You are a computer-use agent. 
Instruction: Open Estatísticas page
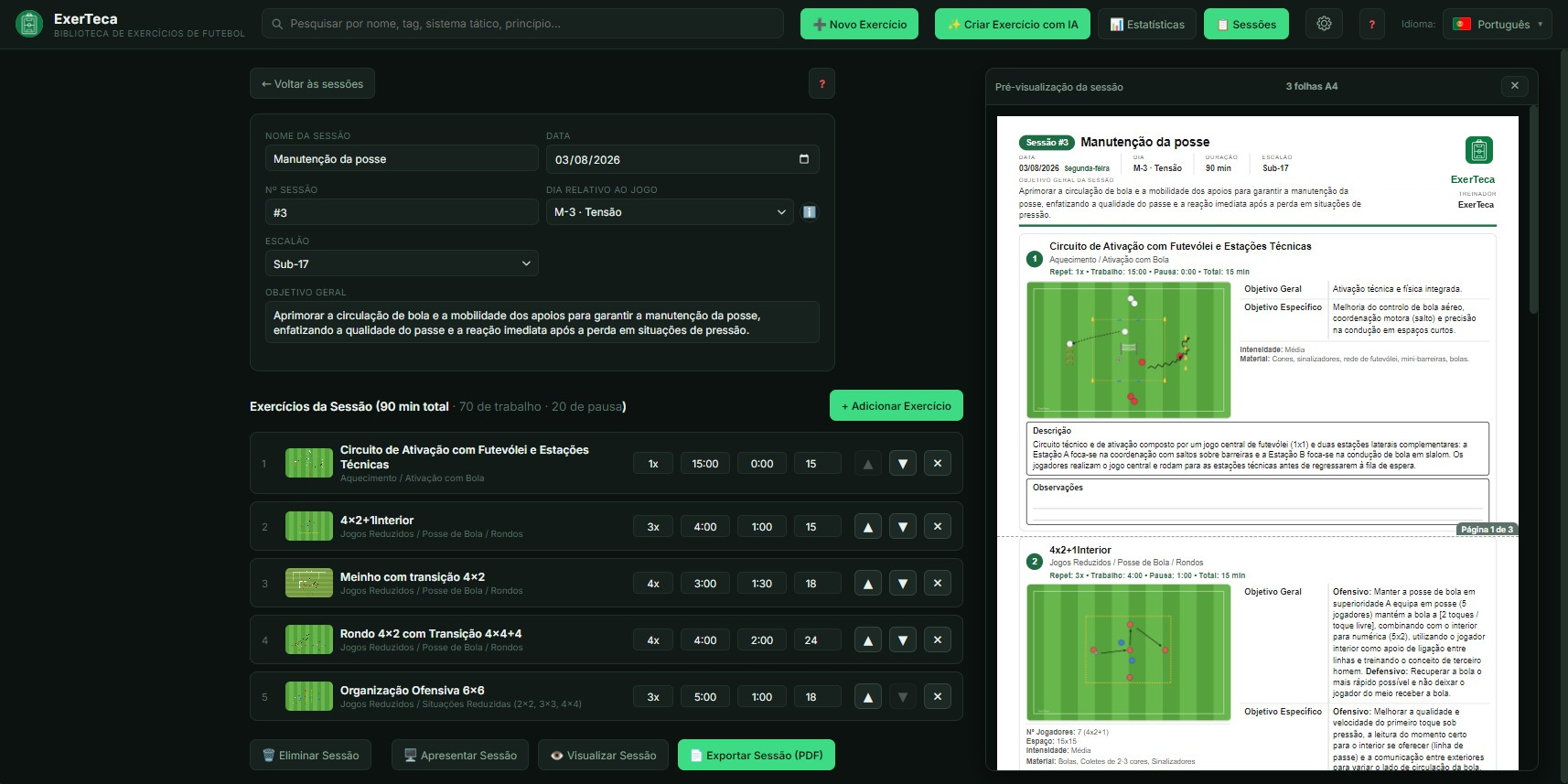(x=1147, y=24)
